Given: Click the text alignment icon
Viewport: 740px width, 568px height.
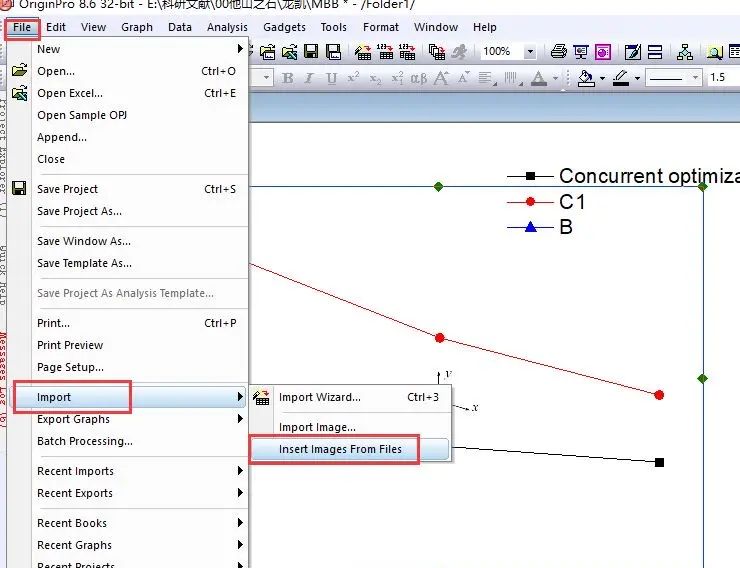Looking at the screenshot, I should click(486, 78).
